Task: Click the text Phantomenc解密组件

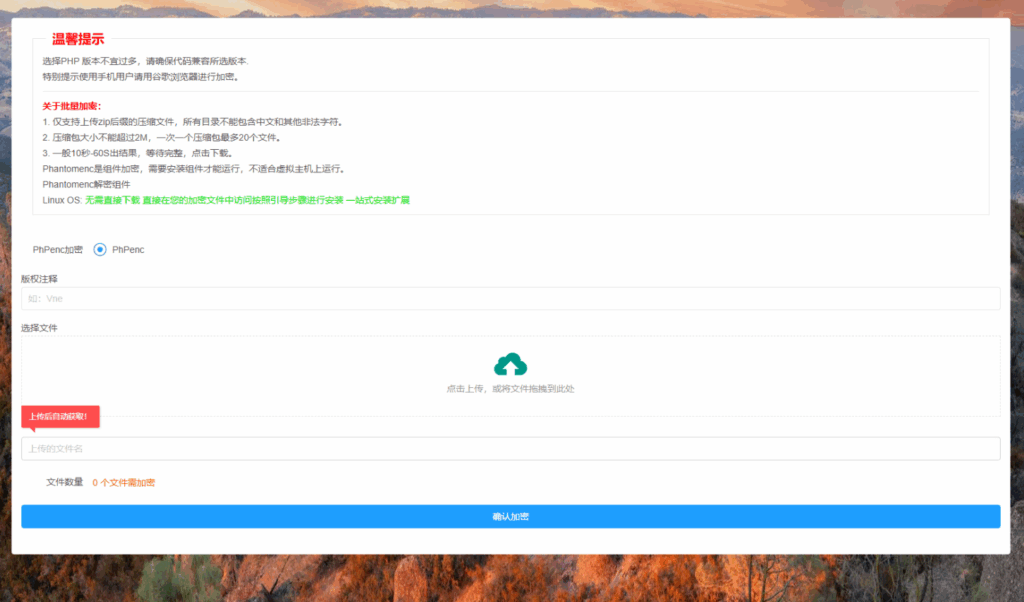Action: point(86,185)
